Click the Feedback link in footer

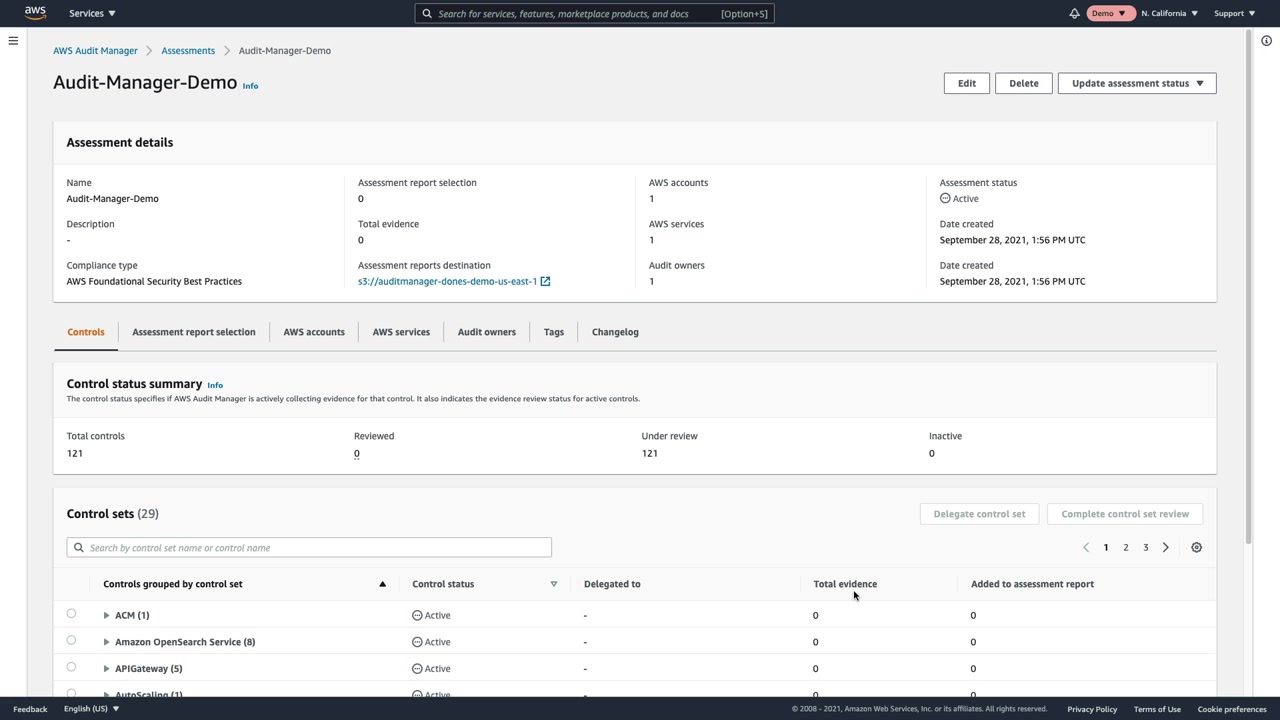(30, 709)
